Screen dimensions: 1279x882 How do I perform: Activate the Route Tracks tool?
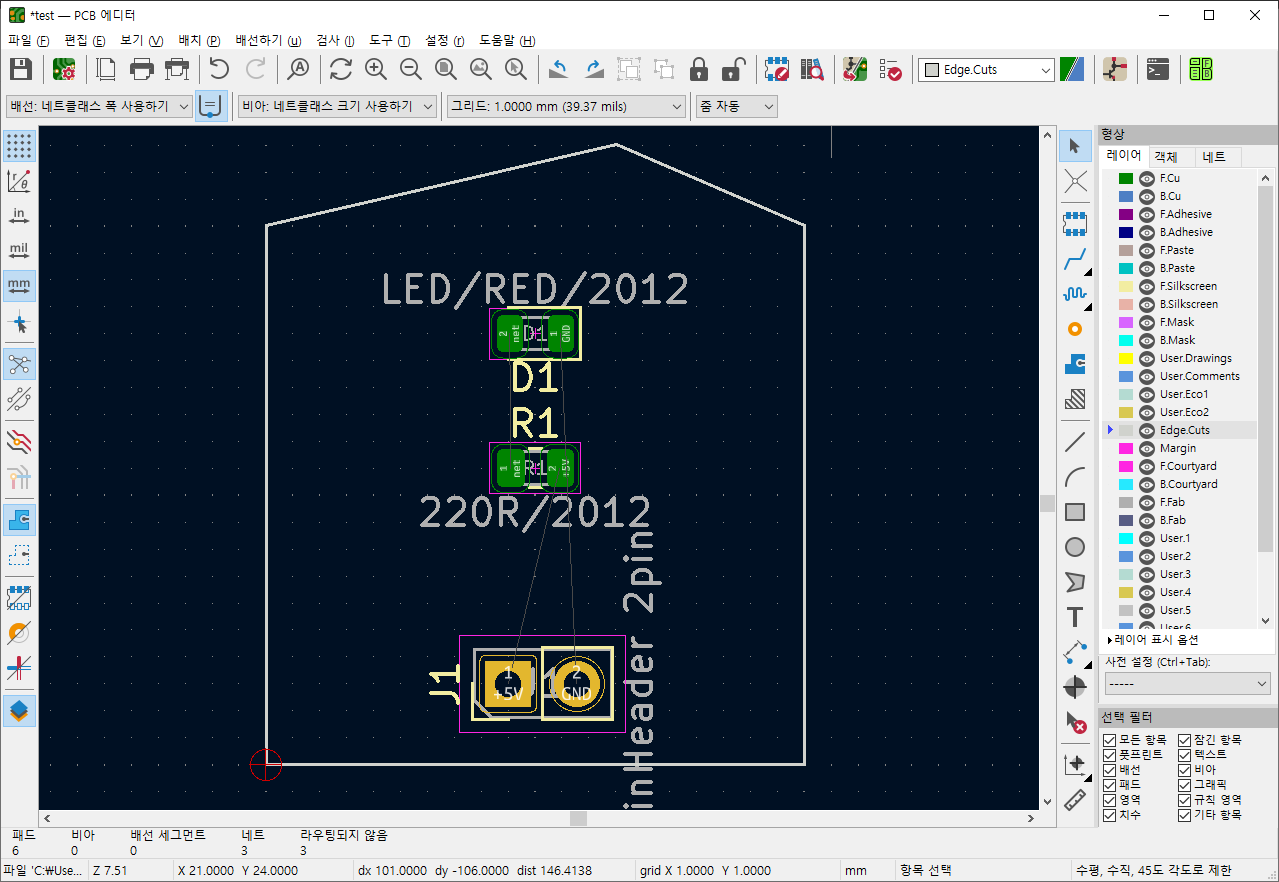coord(1075,261)
